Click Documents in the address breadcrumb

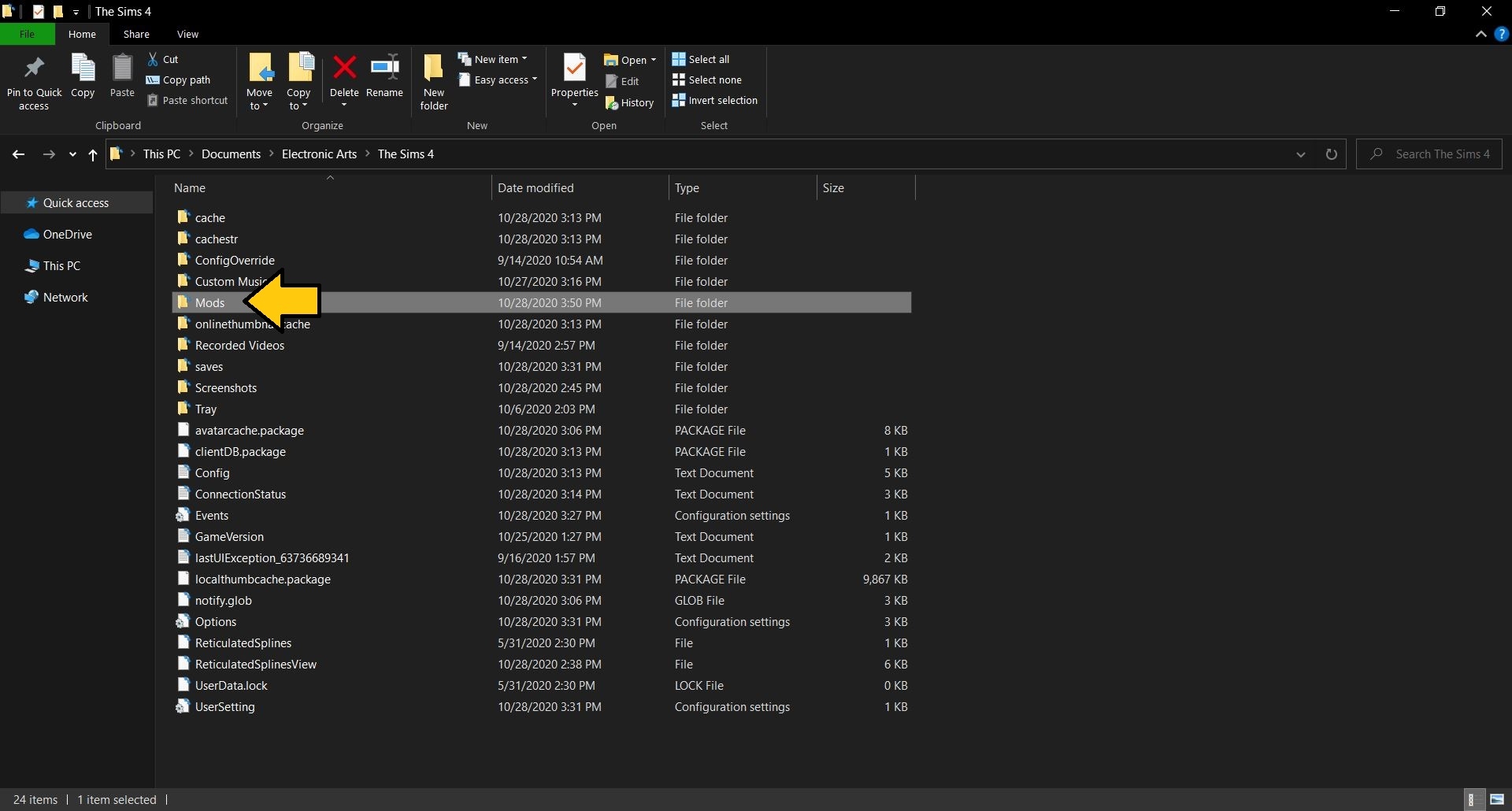click(x=231, y=154)
